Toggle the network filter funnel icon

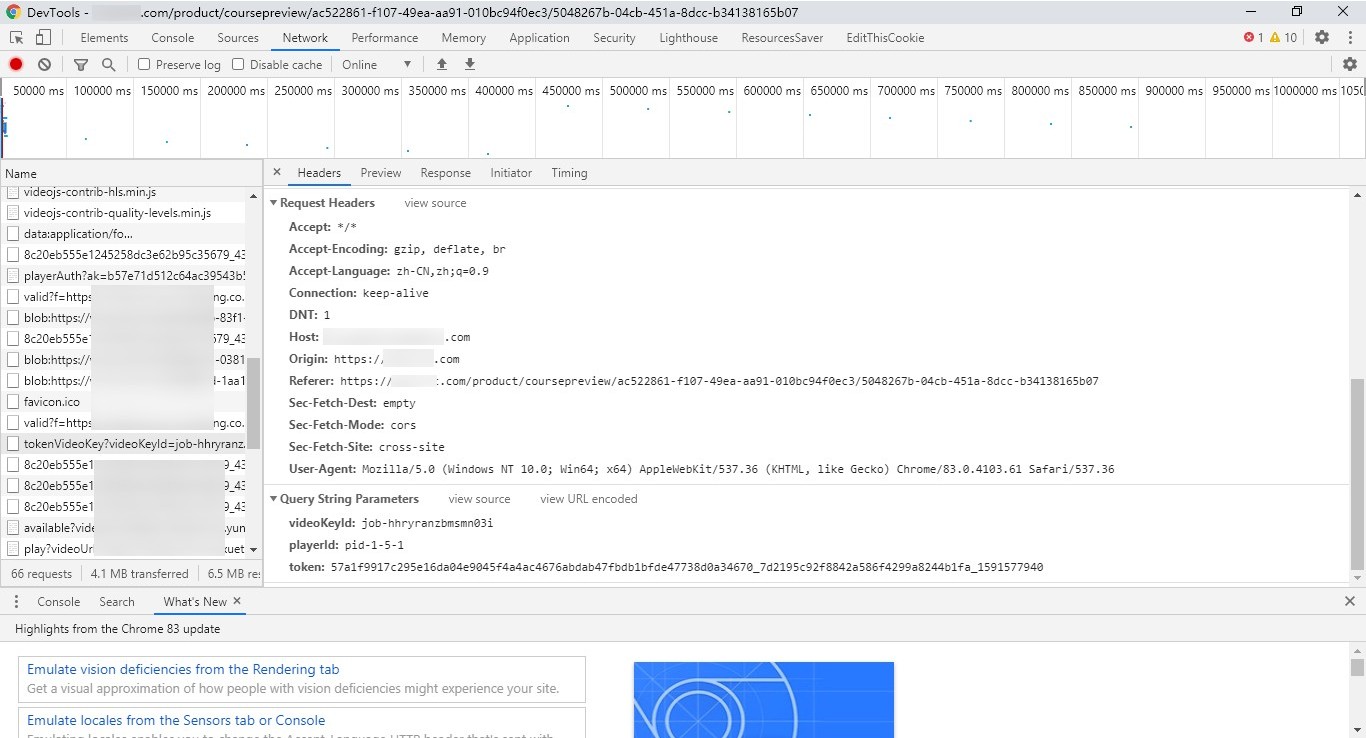point(81,64)
